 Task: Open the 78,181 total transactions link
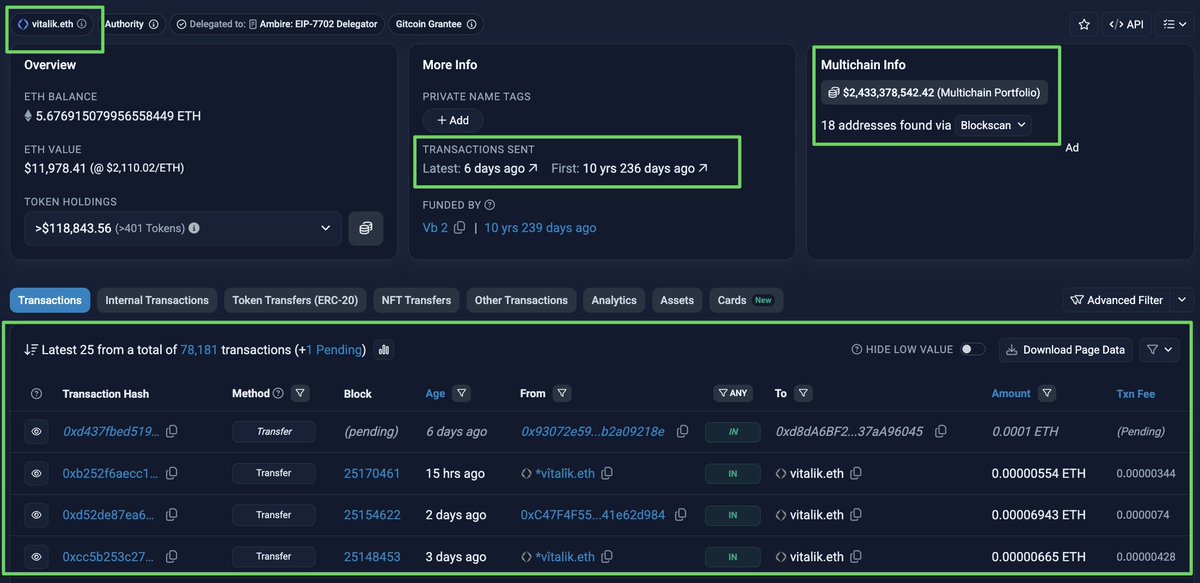click(x=199, y=350)
